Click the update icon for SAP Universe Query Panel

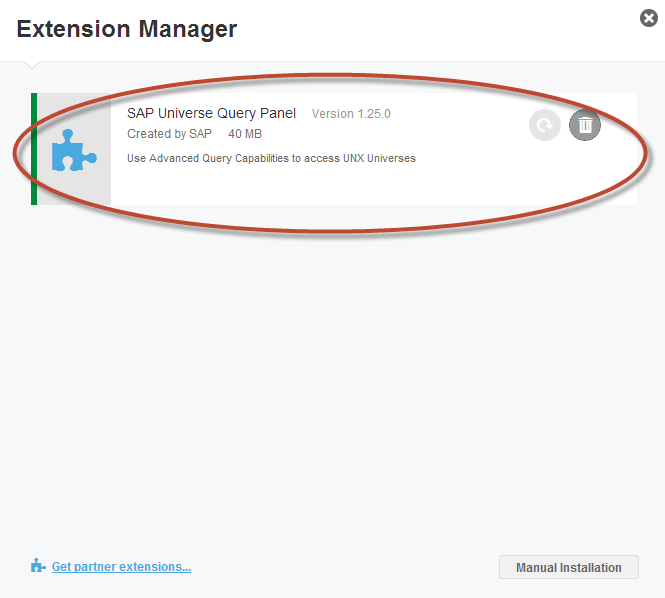pos(545,125)
